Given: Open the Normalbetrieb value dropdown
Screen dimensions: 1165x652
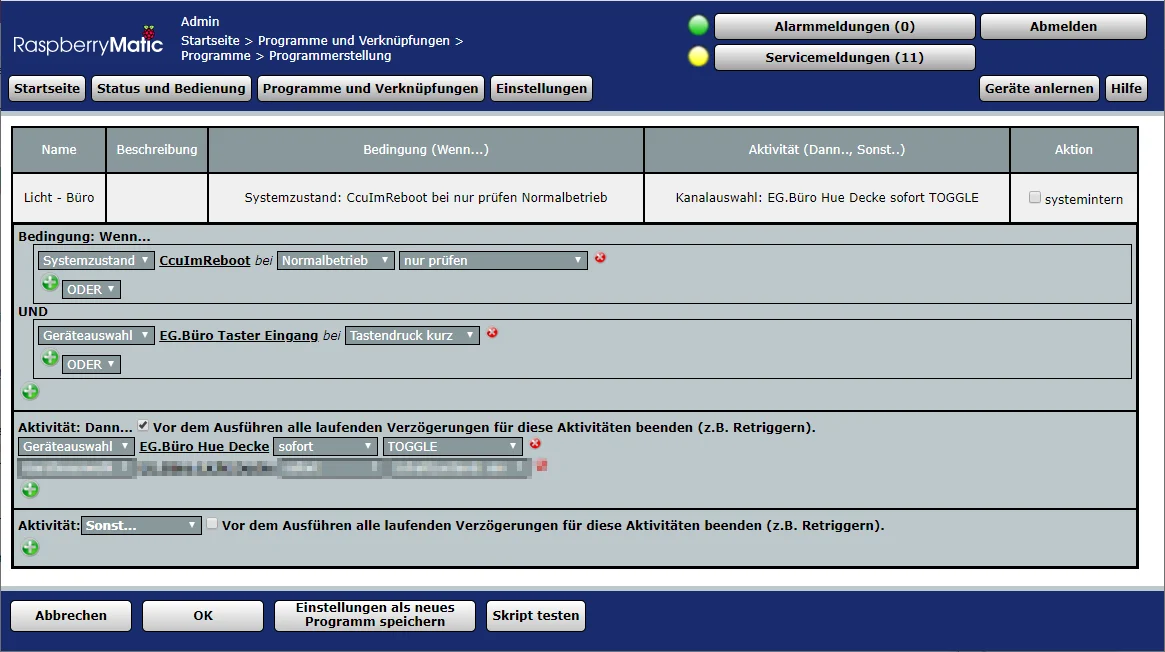Looking at the screenshot, I should click(x=335, y=261).
